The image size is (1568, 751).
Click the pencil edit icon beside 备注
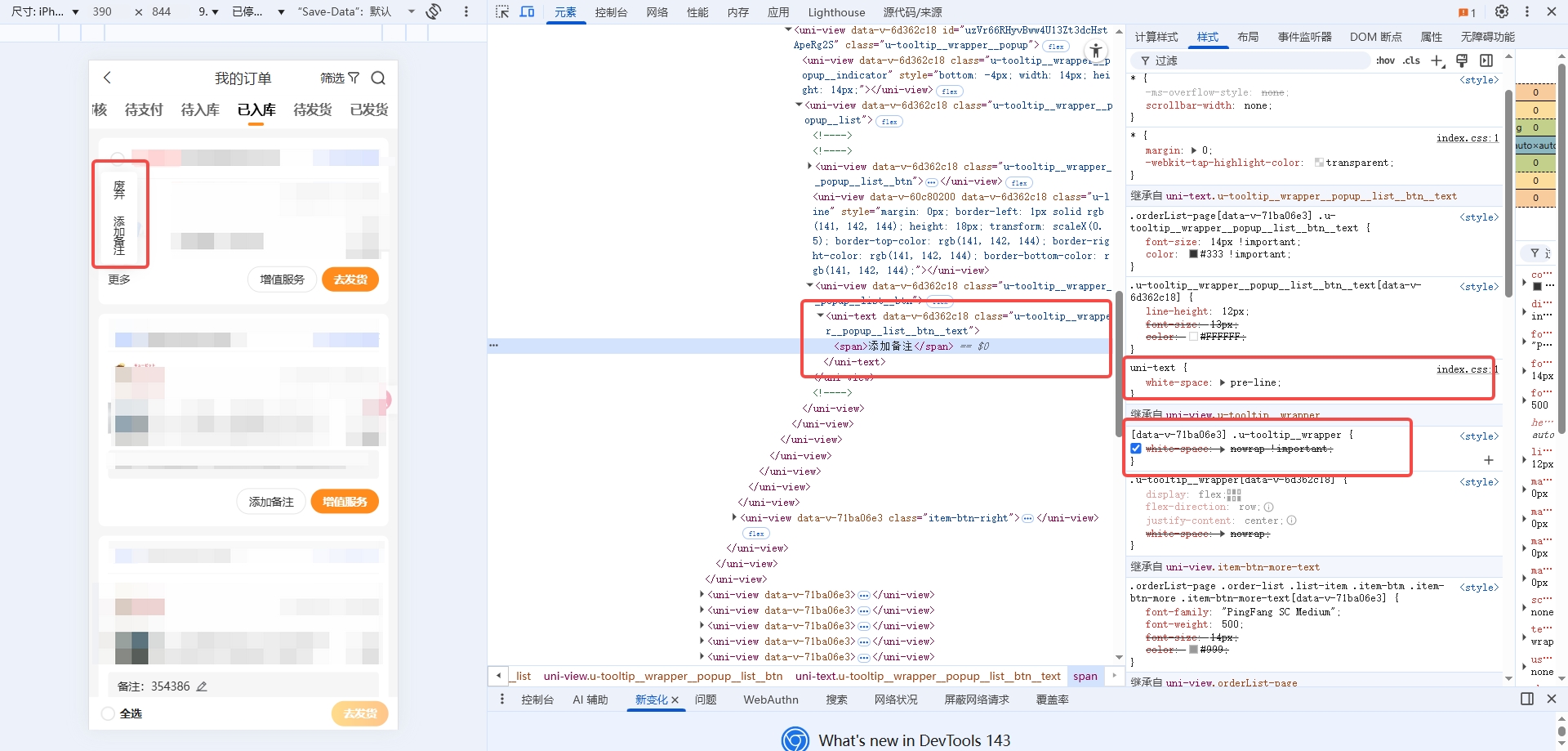point(202,686)
